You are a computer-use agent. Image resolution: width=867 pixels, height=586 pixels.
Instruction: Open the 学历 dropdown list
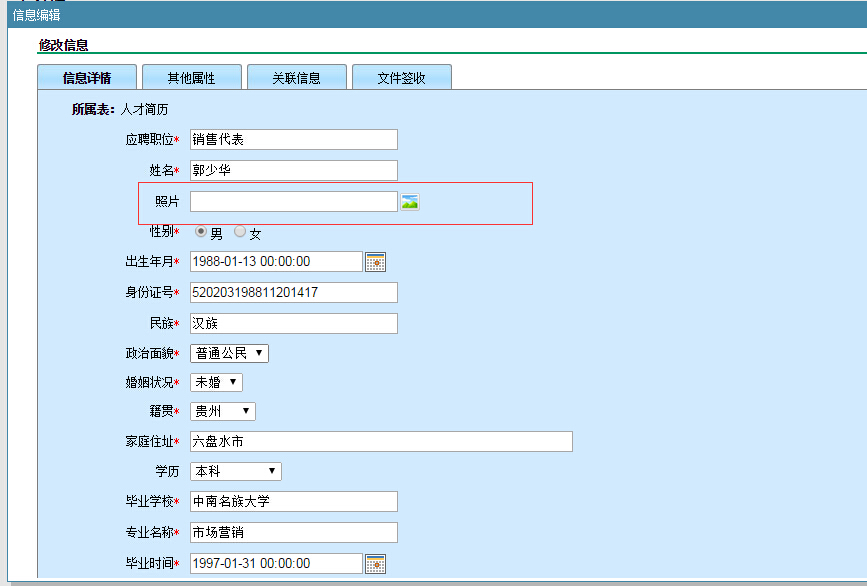click(235, 472)
